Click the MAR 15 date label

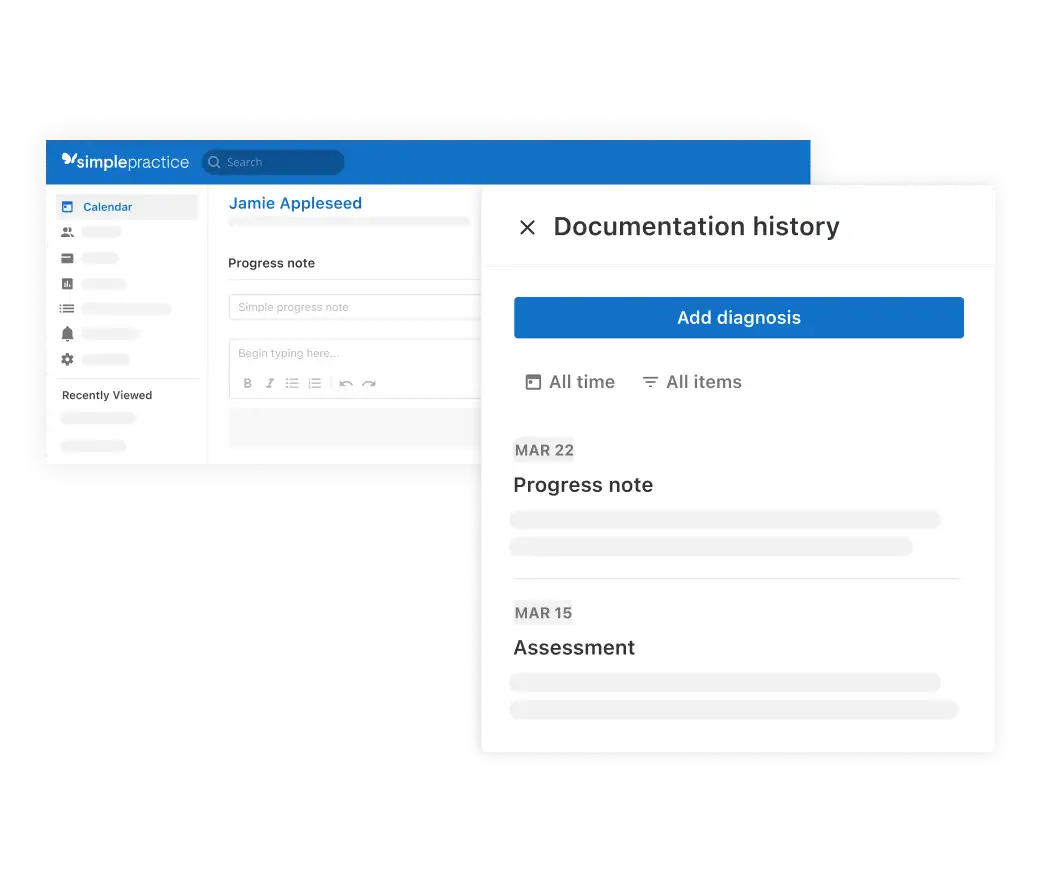click(543, 613)
